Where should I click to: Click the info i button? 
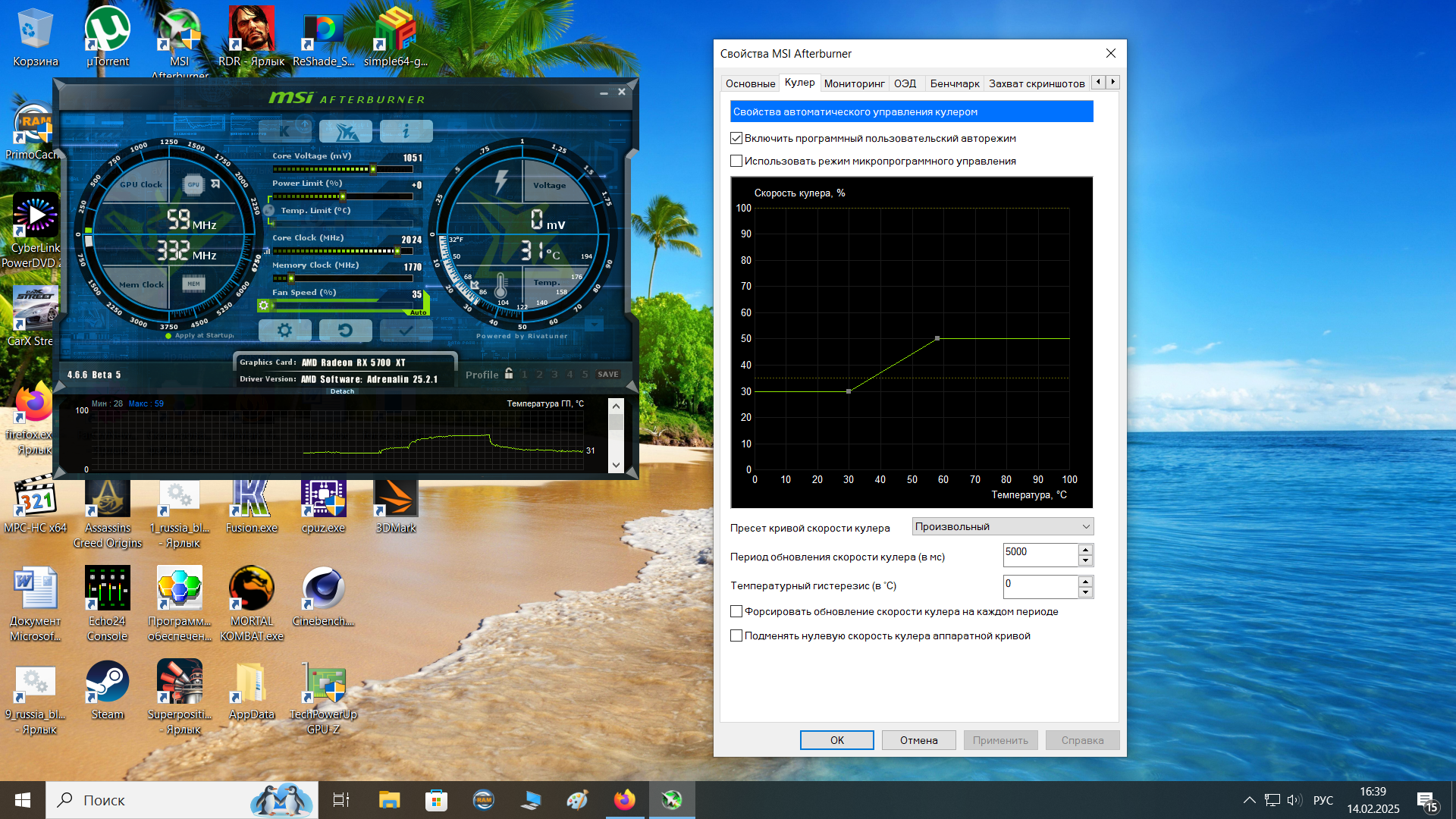coord(406,130)
